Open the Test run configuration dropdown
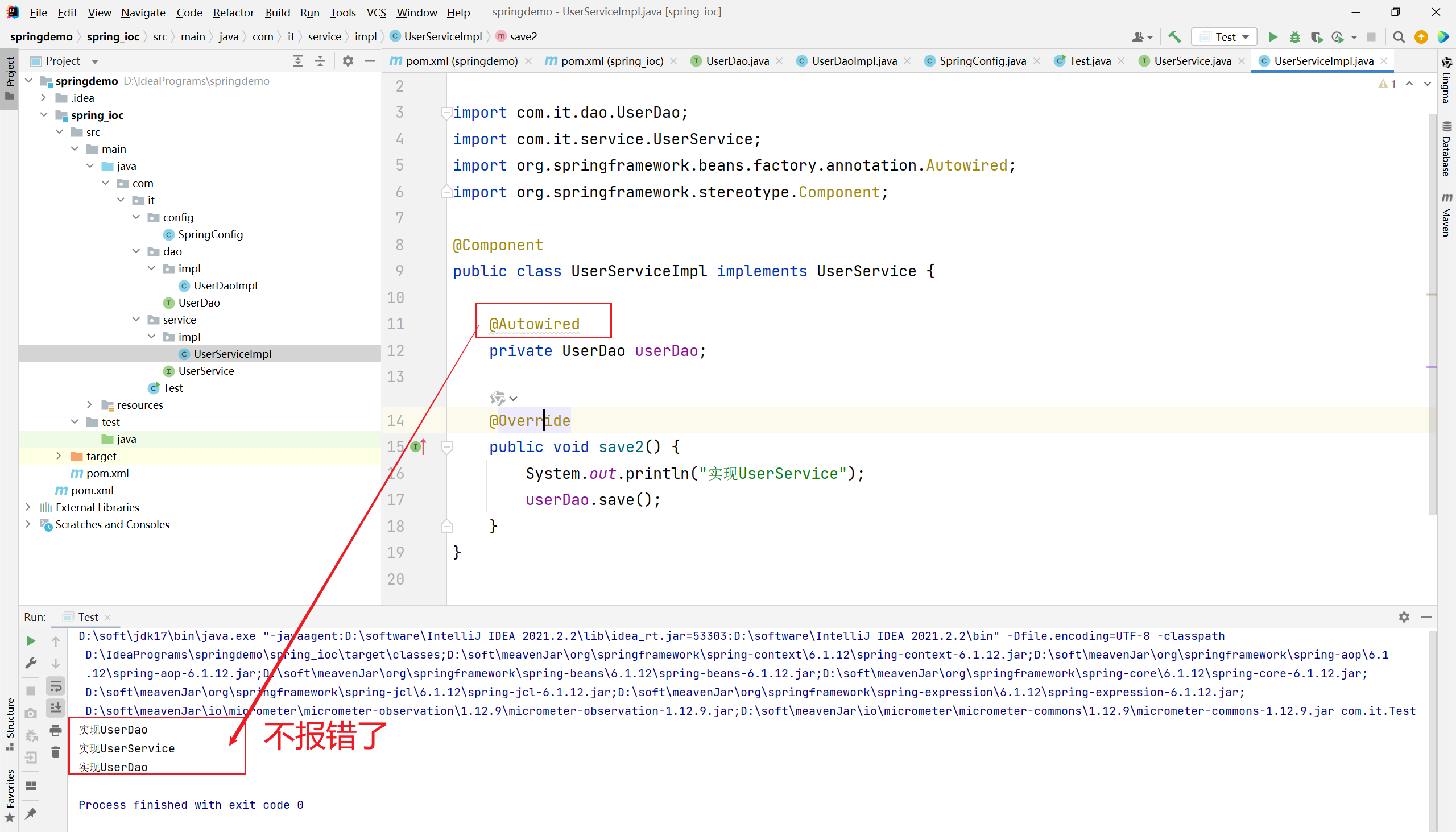 click(1226, 37)
